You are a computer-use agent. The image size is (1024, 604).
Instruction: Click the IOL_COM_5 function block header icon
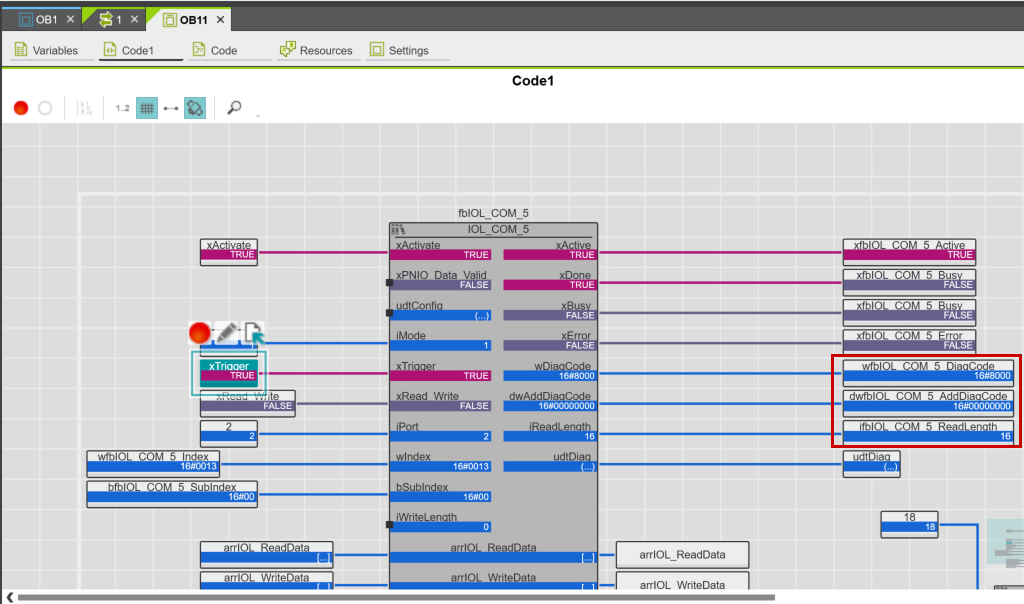[x=397, y=229]
